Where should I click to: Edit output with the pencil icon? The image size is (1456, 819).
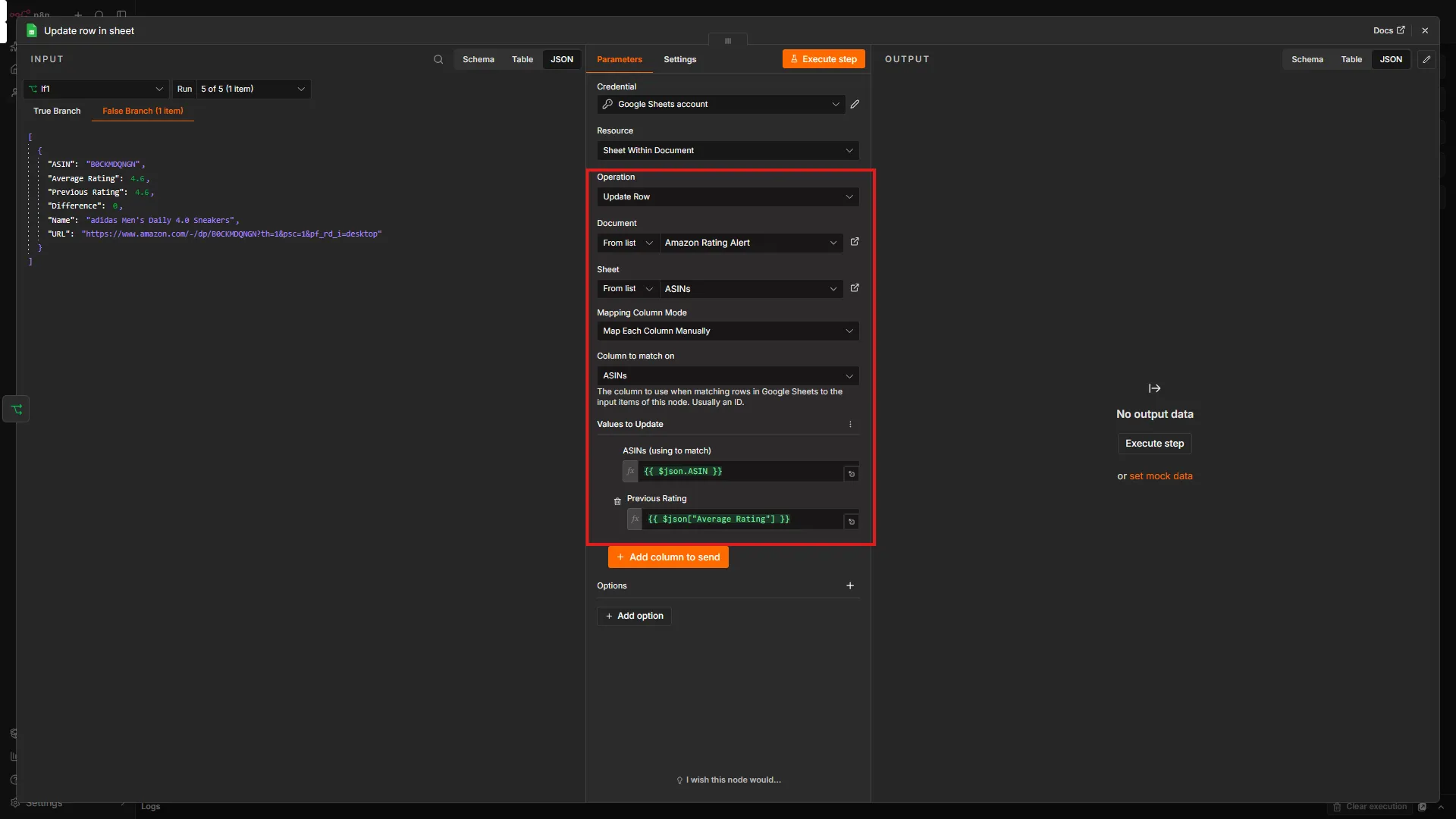coord(1426,59)
